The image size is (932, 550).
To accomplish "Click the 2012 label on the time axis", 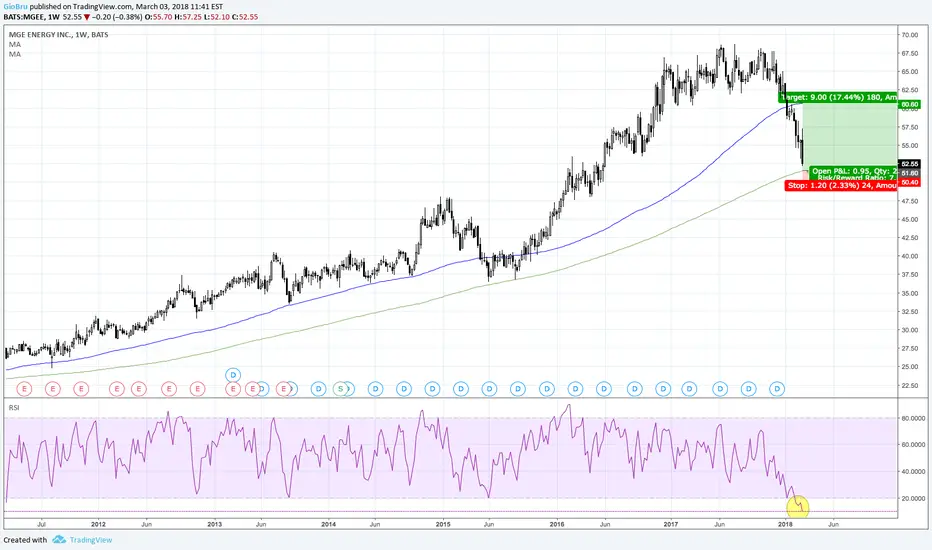I will click(99, 524).
